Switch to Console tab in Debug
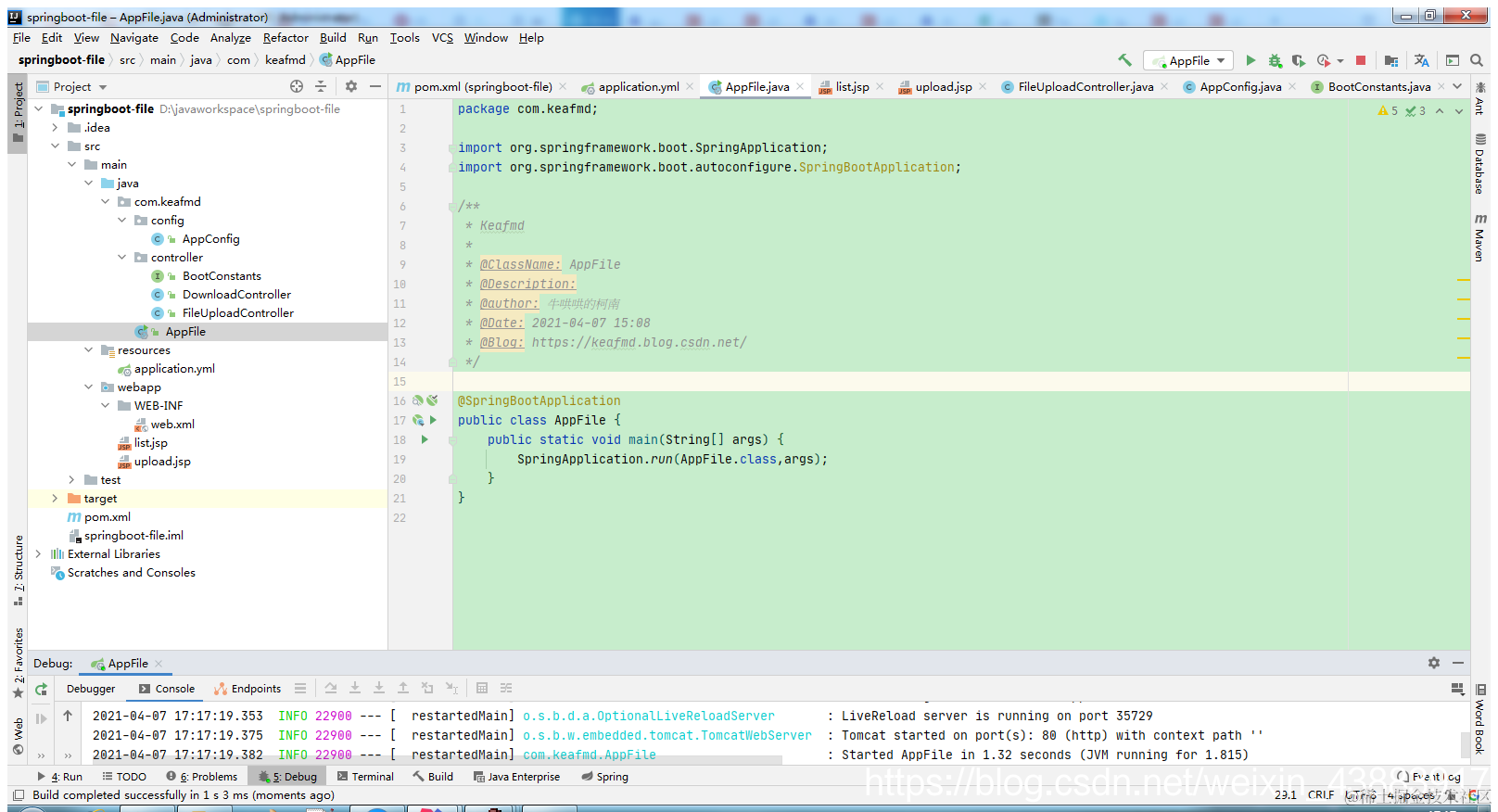1498x812 pixels. click(167, 689)
